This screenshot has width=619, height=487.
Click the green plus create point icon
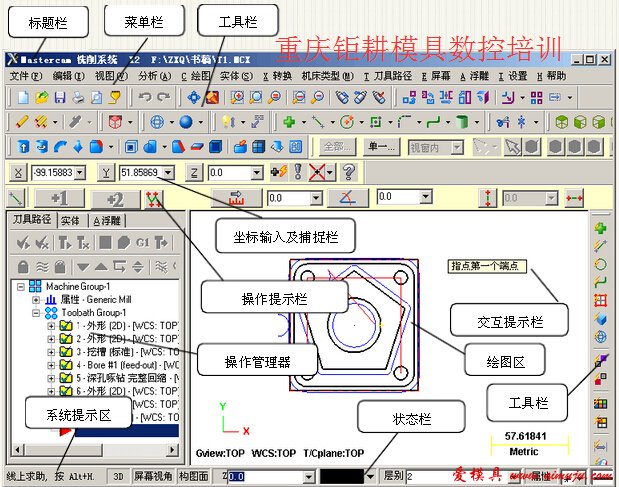(x=289, y=122)
